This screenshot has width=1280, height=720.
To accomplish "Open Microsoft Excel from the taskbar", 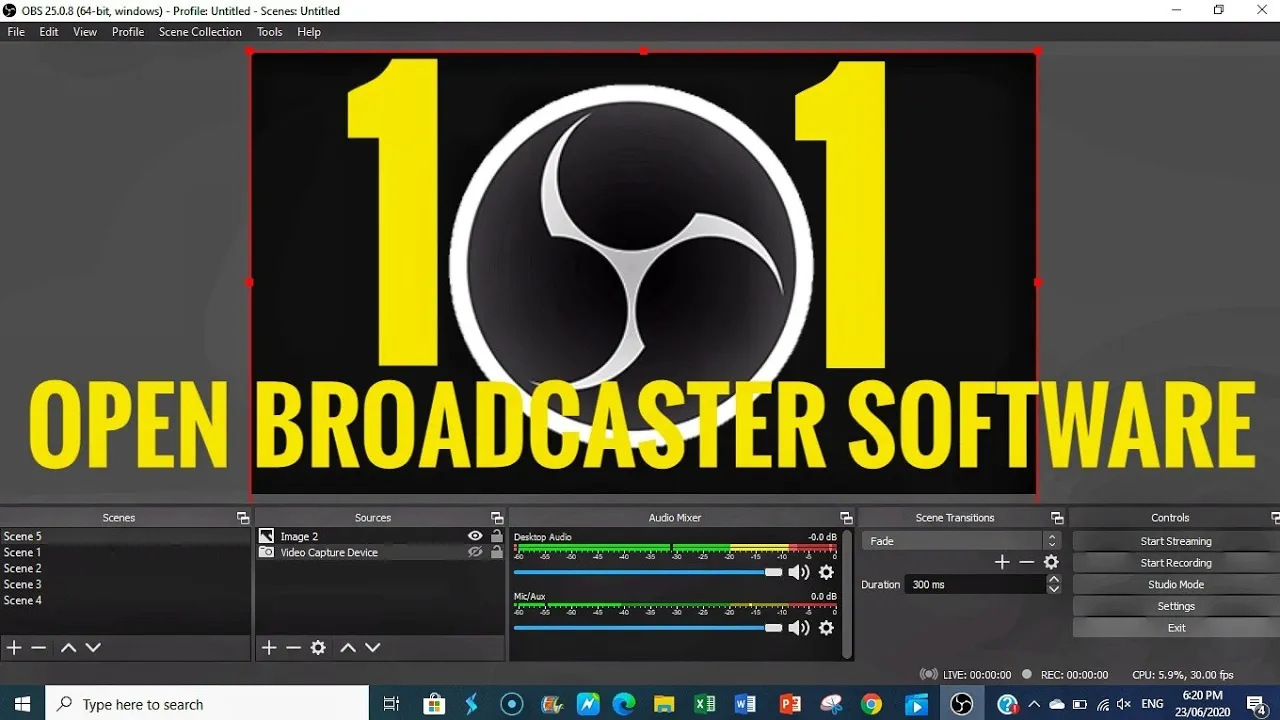I will coord(705,704).
